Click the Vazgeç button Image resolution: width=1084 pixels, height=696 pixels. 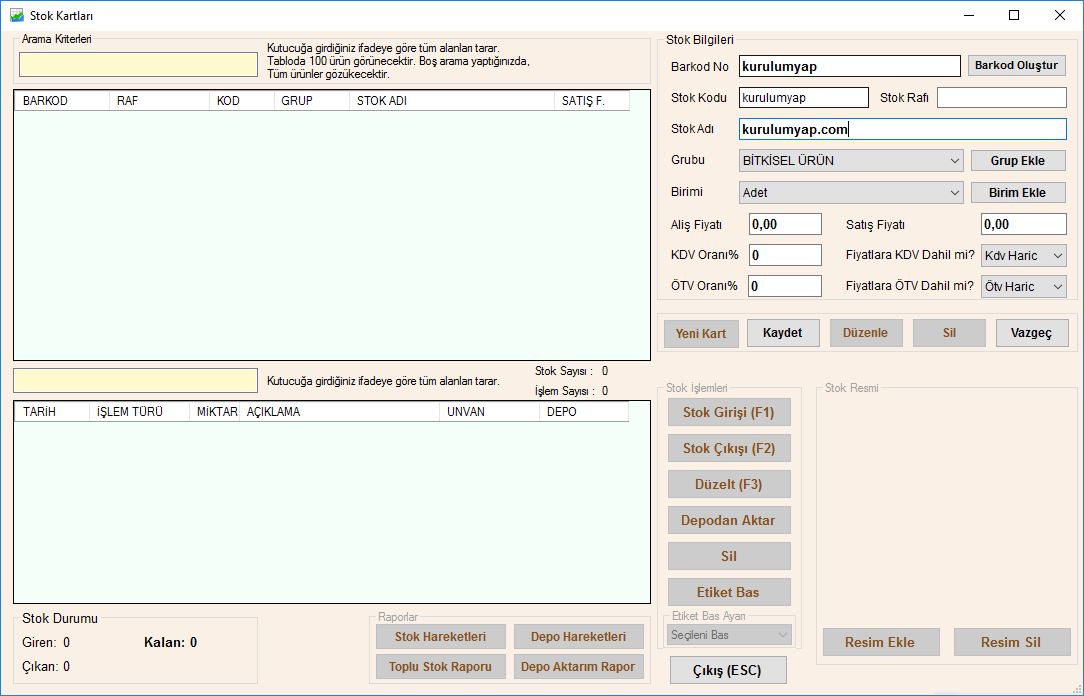[1032, 333]
